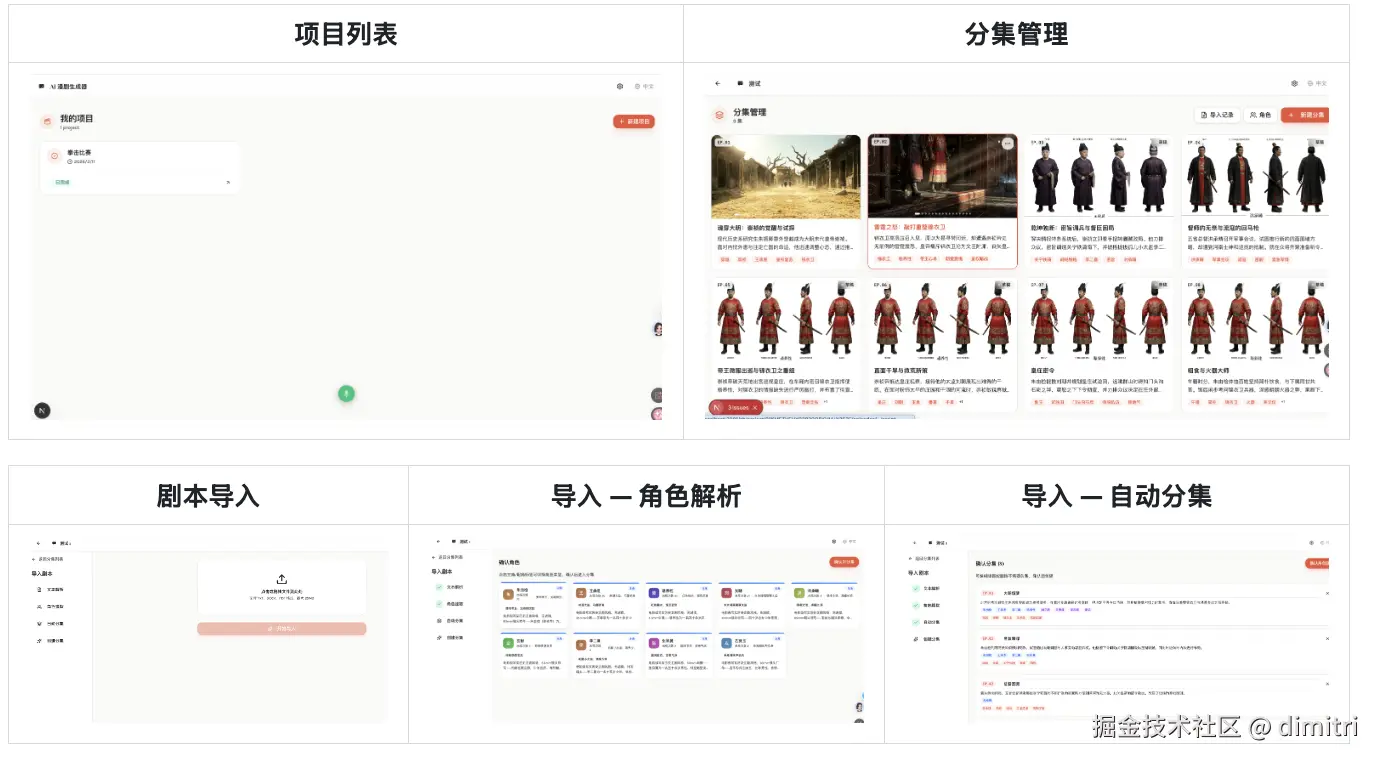1380x762 pixels.
Task: Open EP.04 episode thumbnail
Action: (1255, 177)
